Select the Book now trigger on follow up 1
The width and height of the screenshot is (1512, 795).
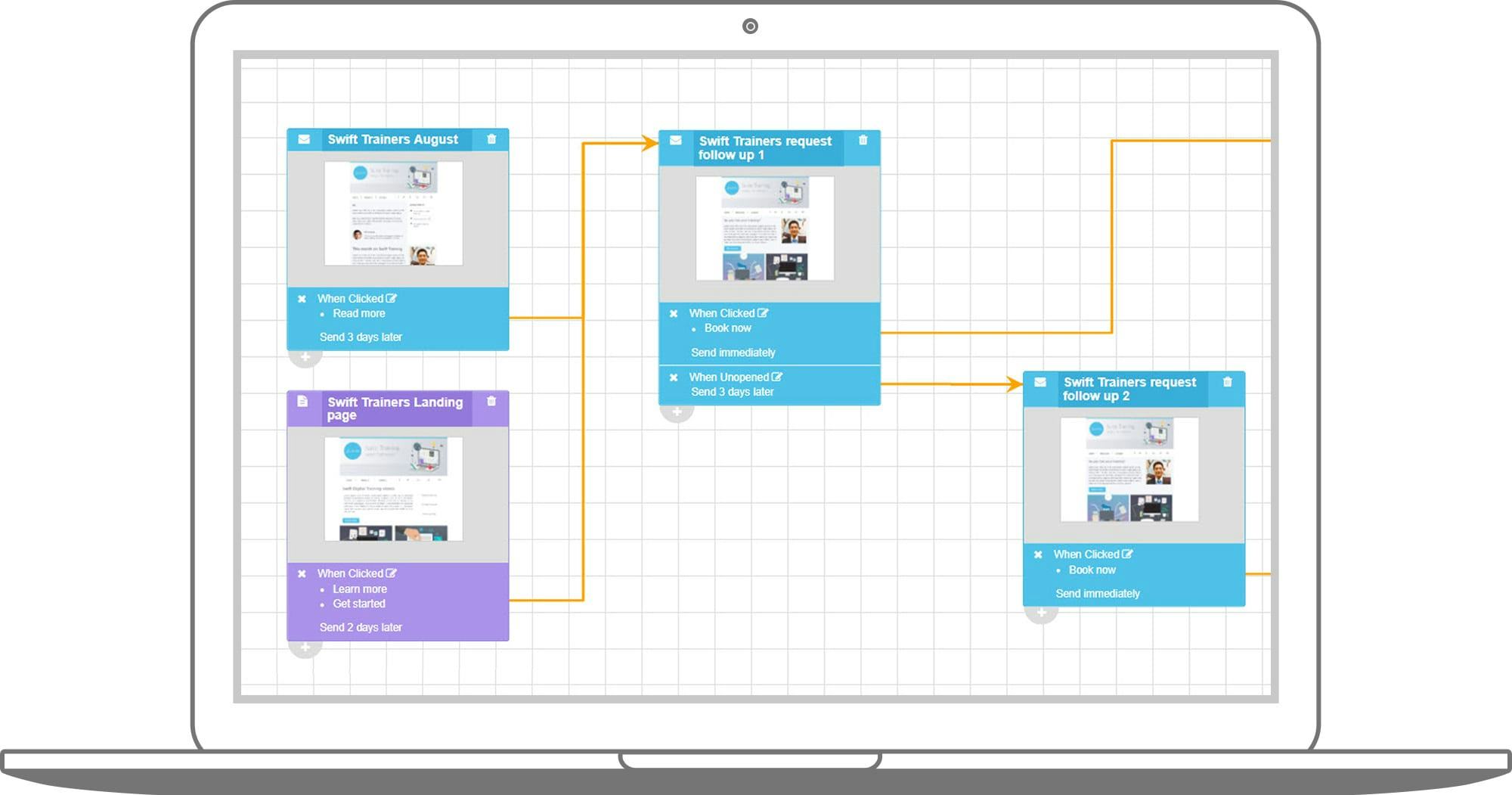(727, 328)
